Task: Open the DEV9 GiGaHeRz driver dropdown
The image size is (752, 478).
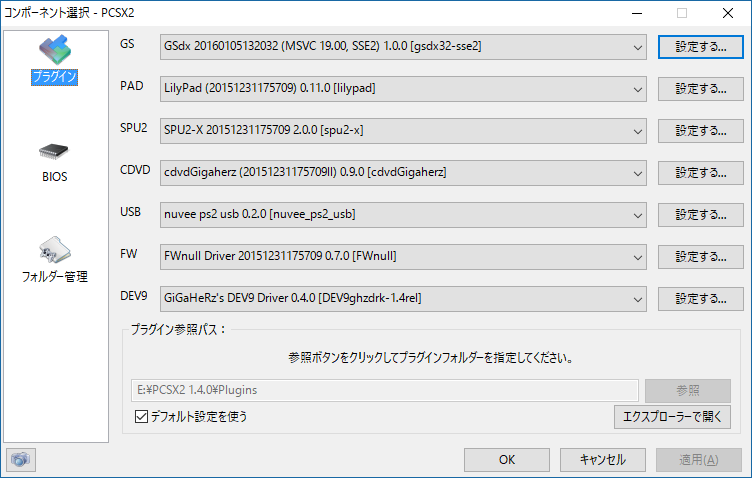Action: (403, 299)
